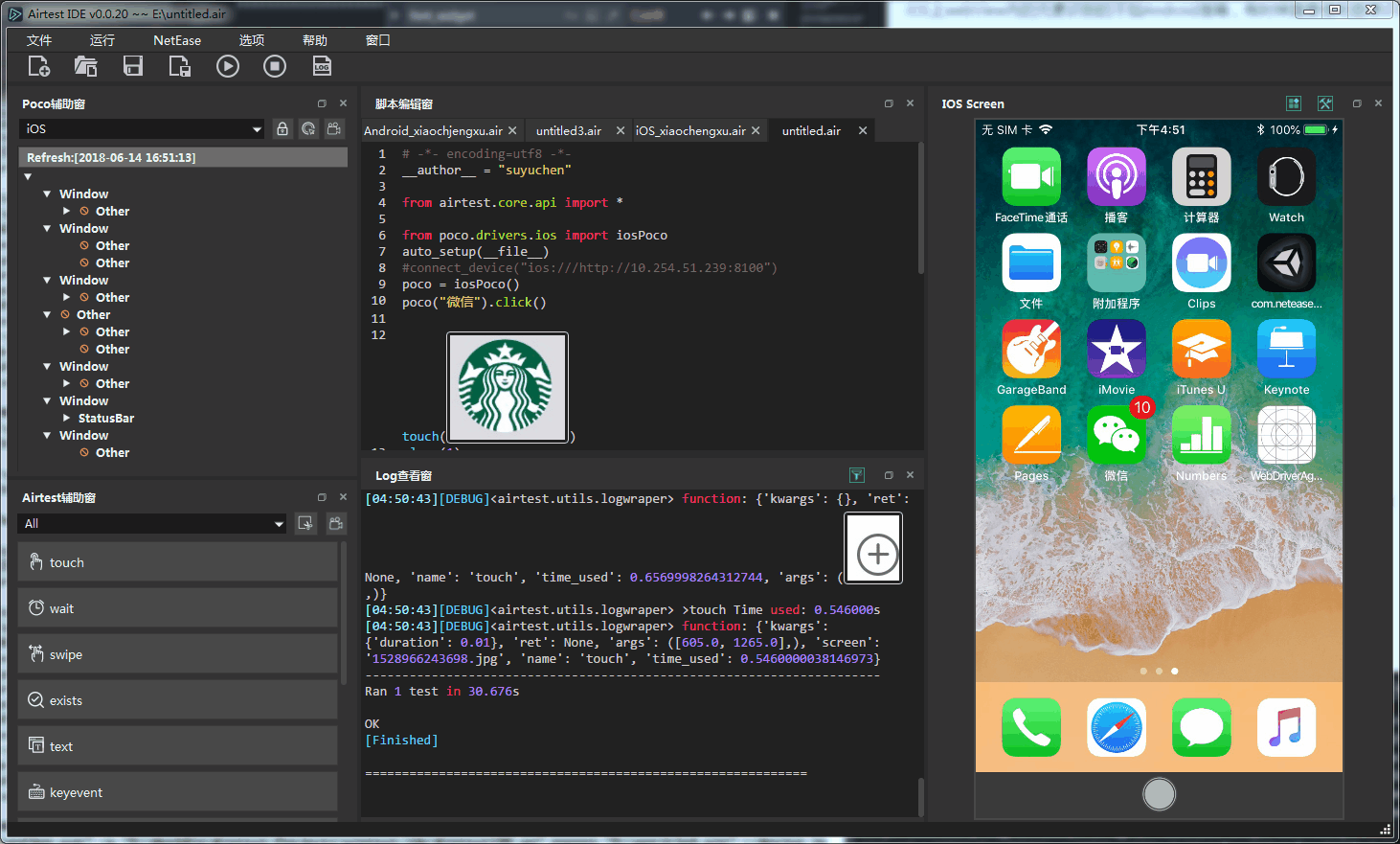This screenshot has height=844, width=1400.
Task: Open the iOS mode dropdown in Poco panel
Action: point(142,128)
